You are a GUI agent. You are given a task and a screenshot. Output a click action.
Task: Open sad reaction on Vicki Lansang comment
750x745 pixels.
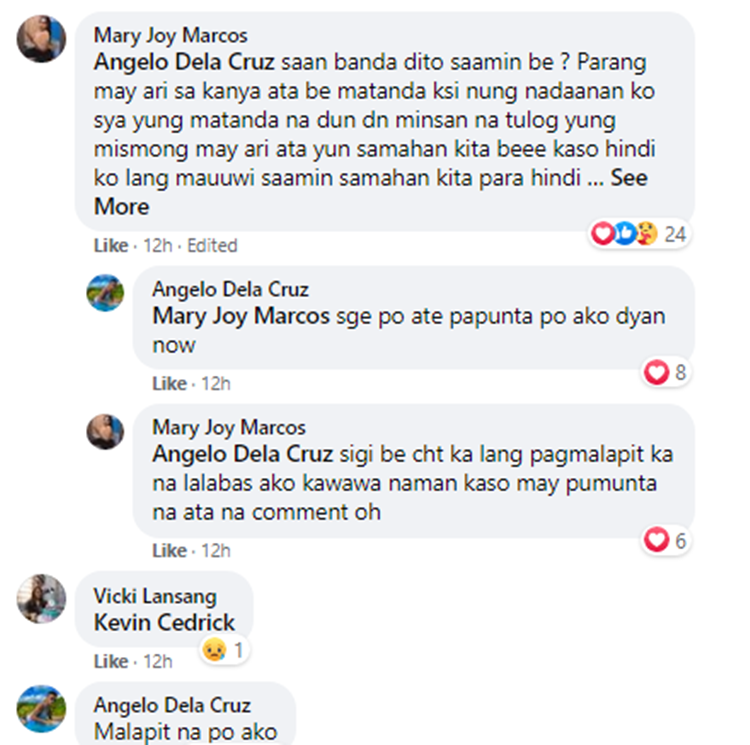225,650
